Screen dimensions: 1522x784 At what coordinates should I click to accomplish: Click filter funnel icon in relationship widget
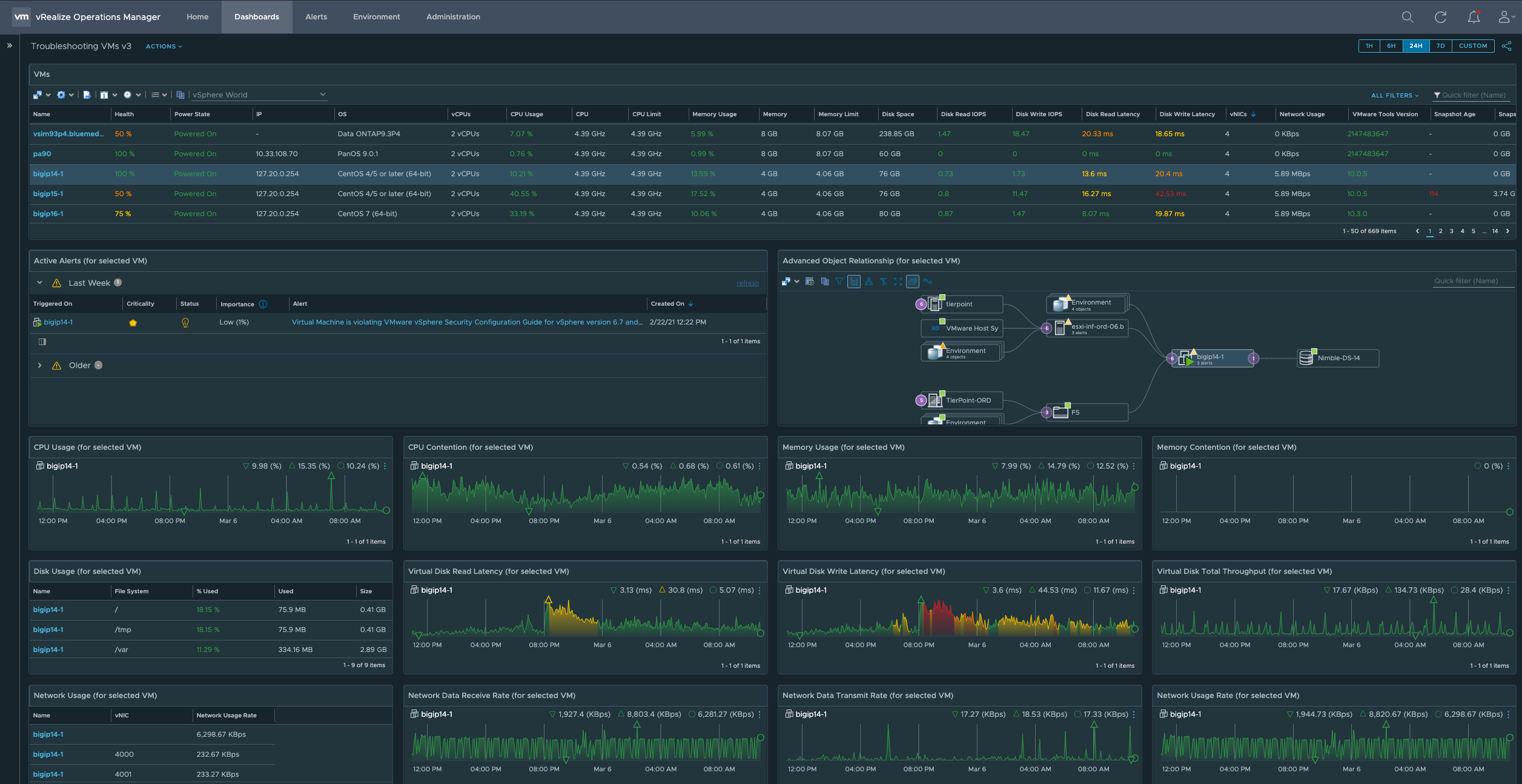tap(839, 282)
